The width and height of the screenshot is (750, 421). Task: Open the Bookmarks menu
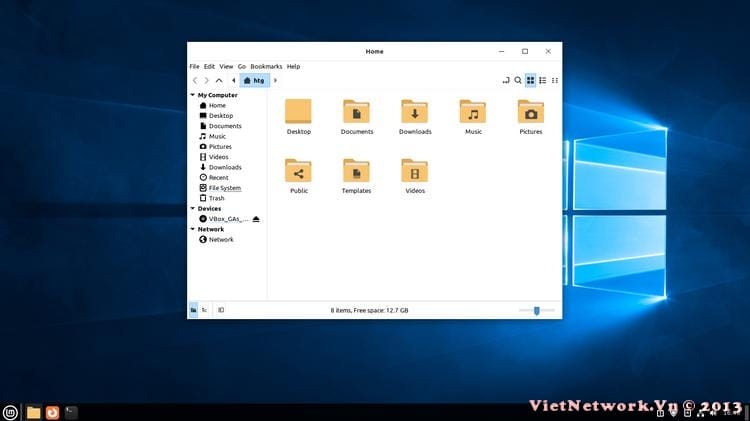(266, 66)
